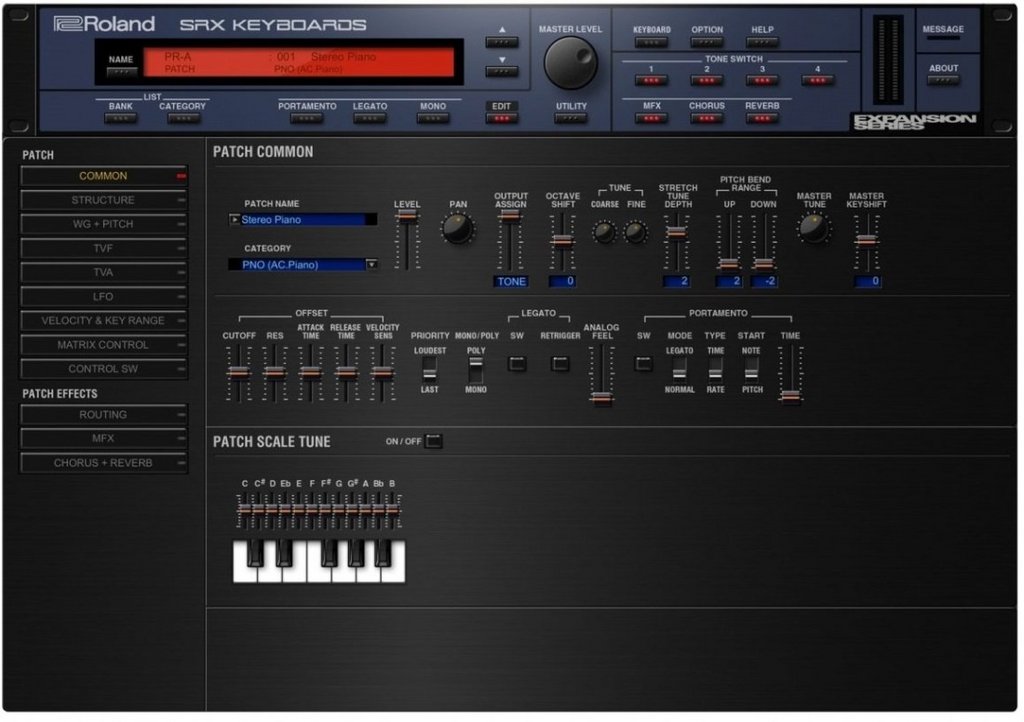Screen dimensions: 1024x722
Task: Enable LEGATO in top panel
Action: click(370, 118)
